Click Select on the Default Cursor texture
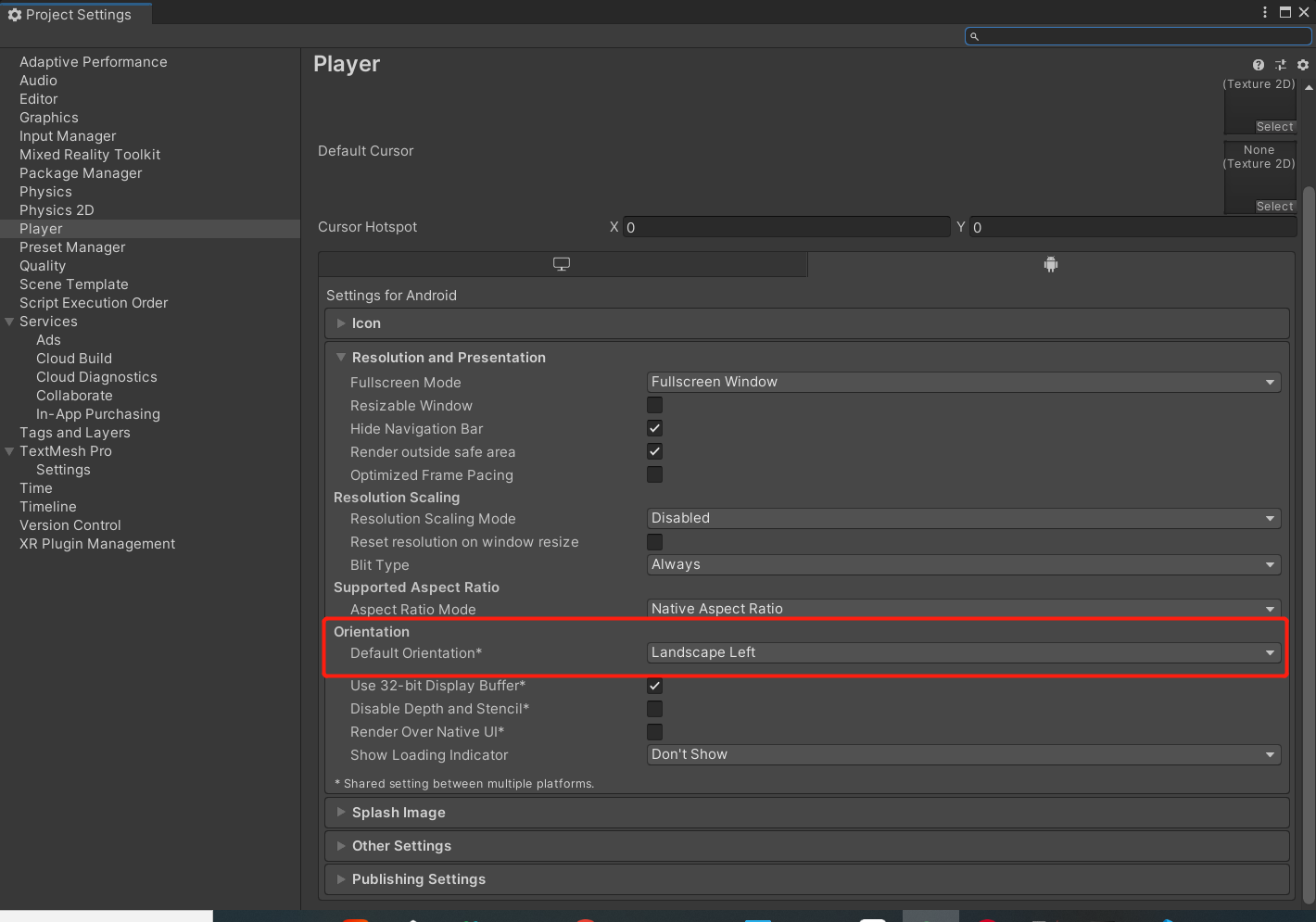This screenshot has height=922, width=1316. coord(1274,207)
